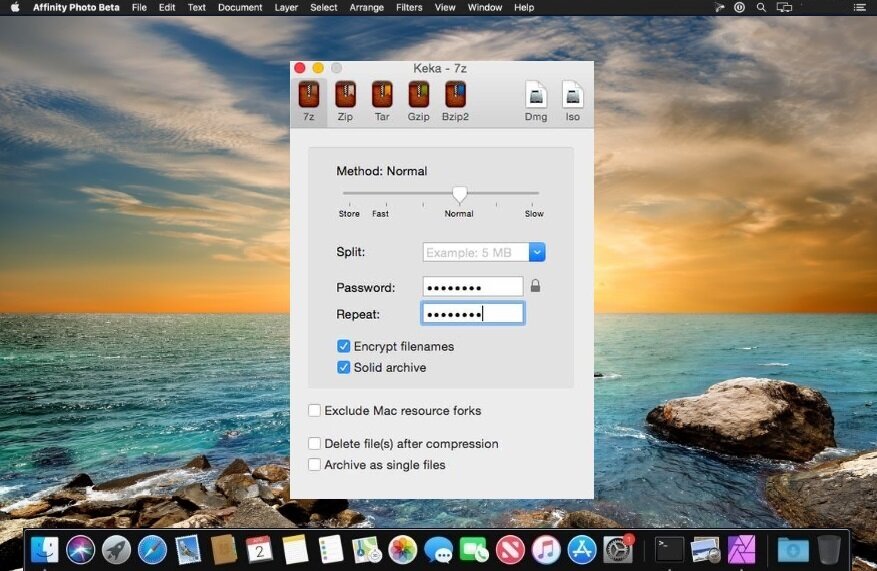Open the Text menu
The height and width of the screenshot is (571, 877).
pyautogui.click(x=196, y=7)
